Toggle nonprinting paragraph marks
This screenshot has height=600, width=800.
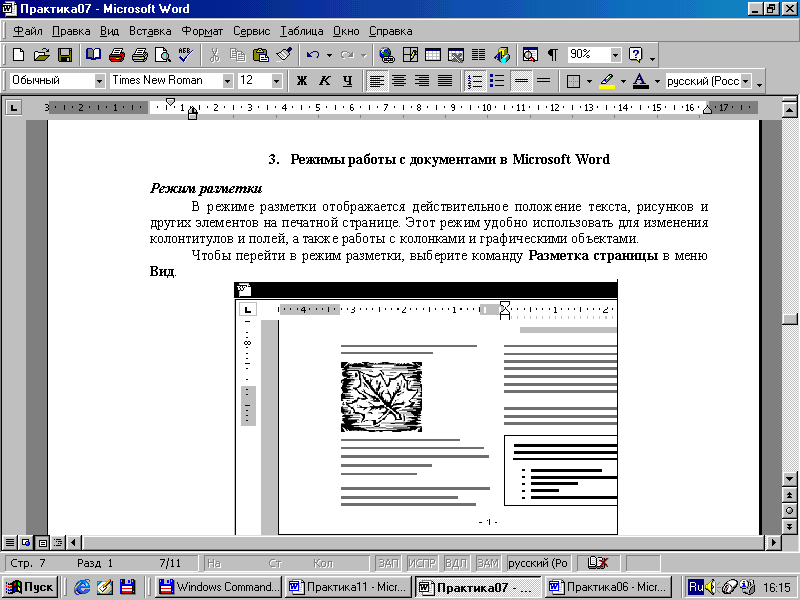point(553,55)
